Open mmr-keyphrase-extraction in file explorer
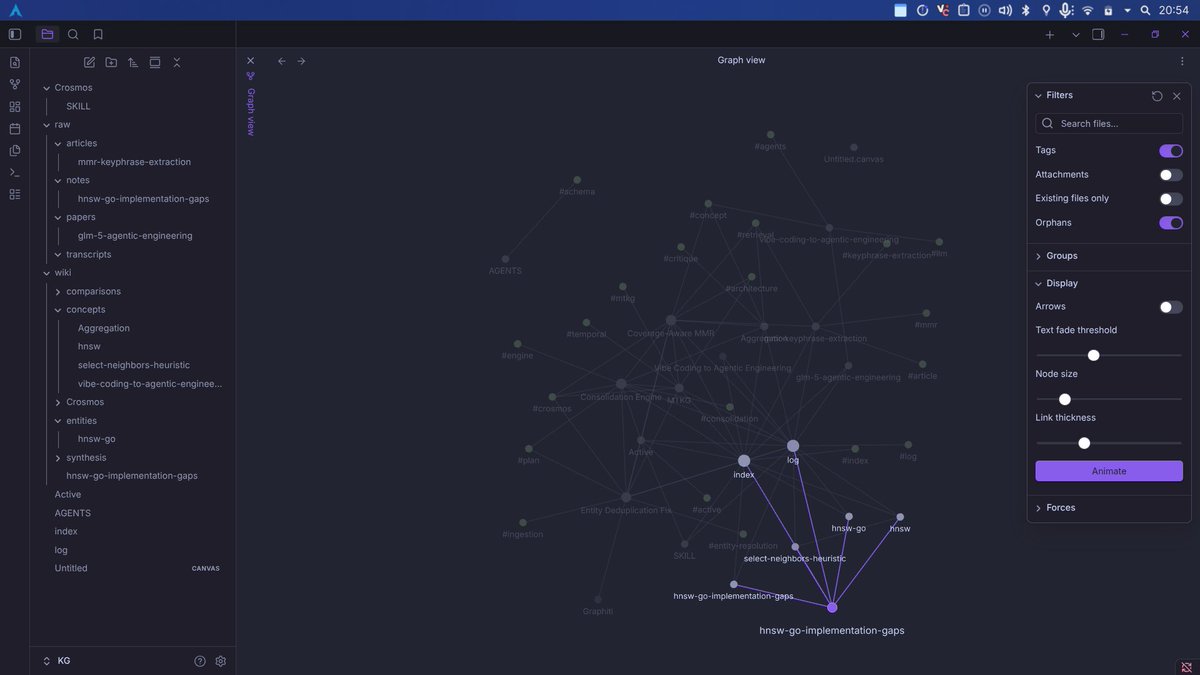 pyautogui.click(x=134, y=162)
